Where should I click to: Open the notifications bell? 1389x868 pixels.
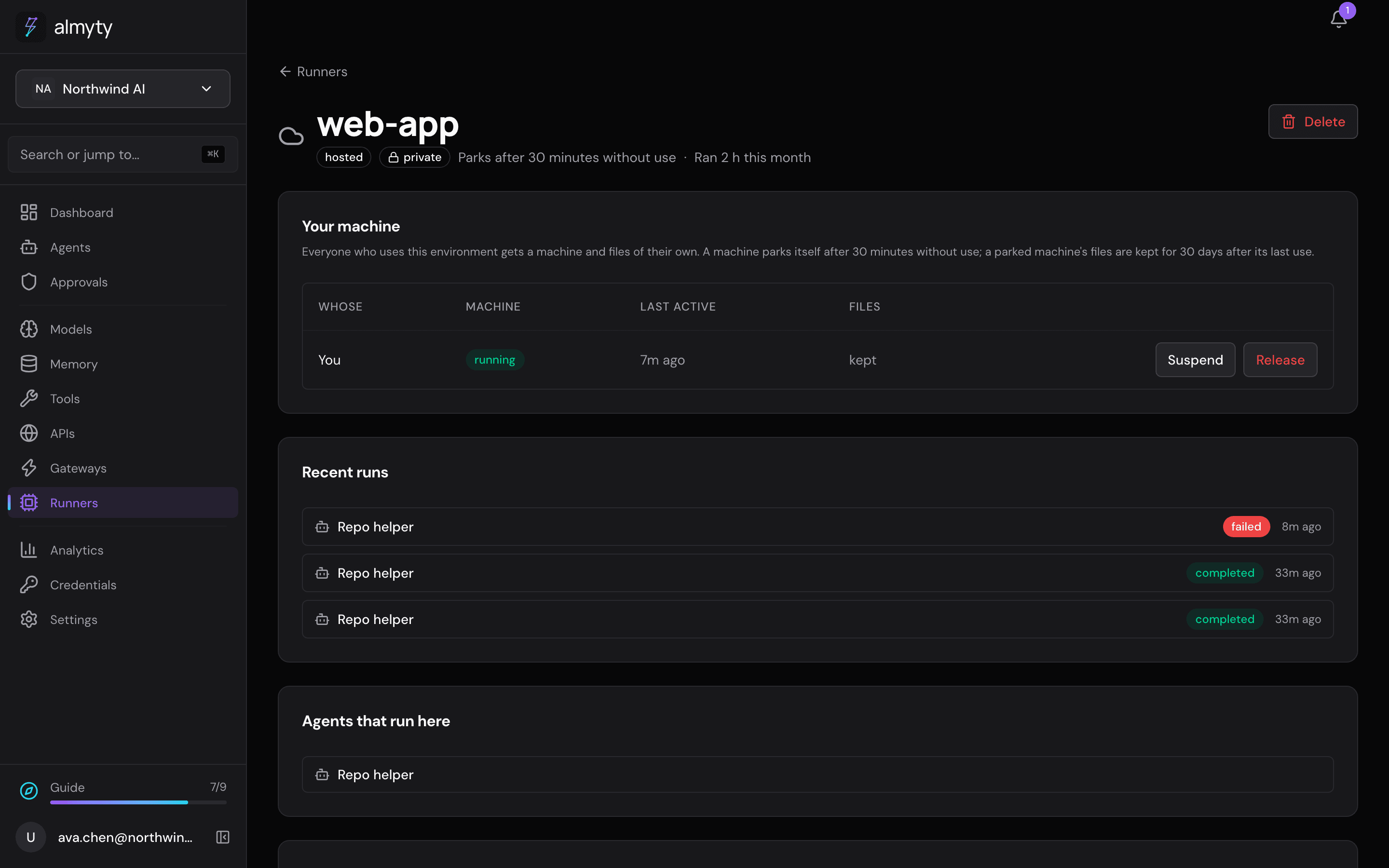(x=1338, y=19)
